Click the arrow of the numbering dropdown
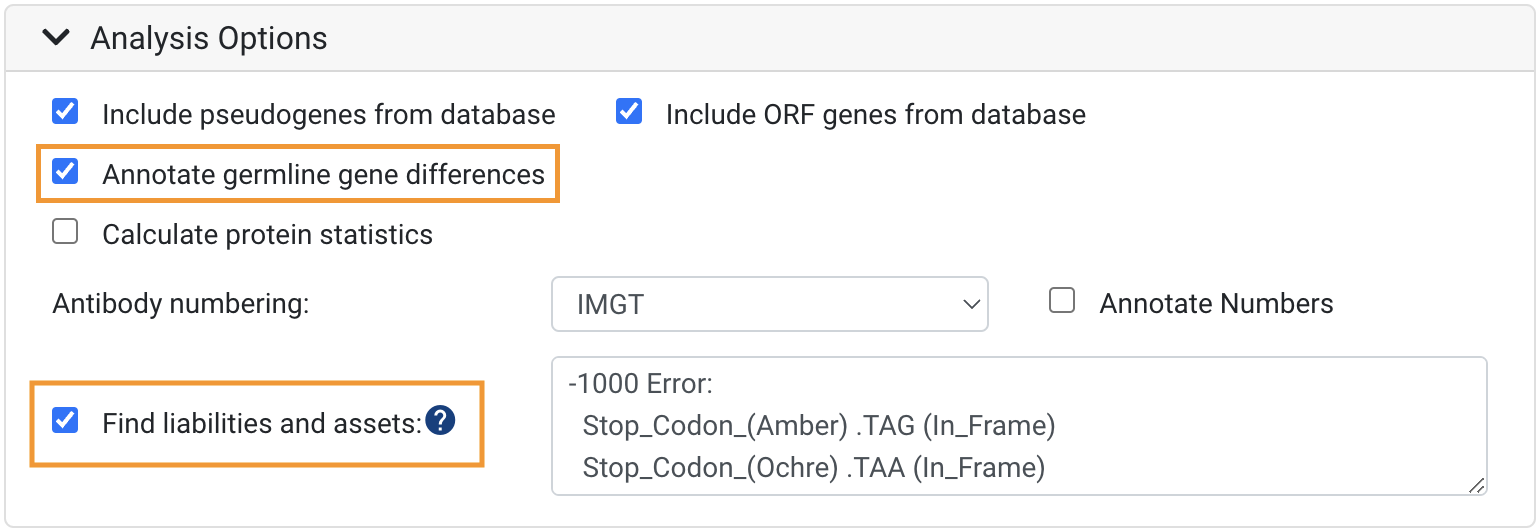 point(969,304)
